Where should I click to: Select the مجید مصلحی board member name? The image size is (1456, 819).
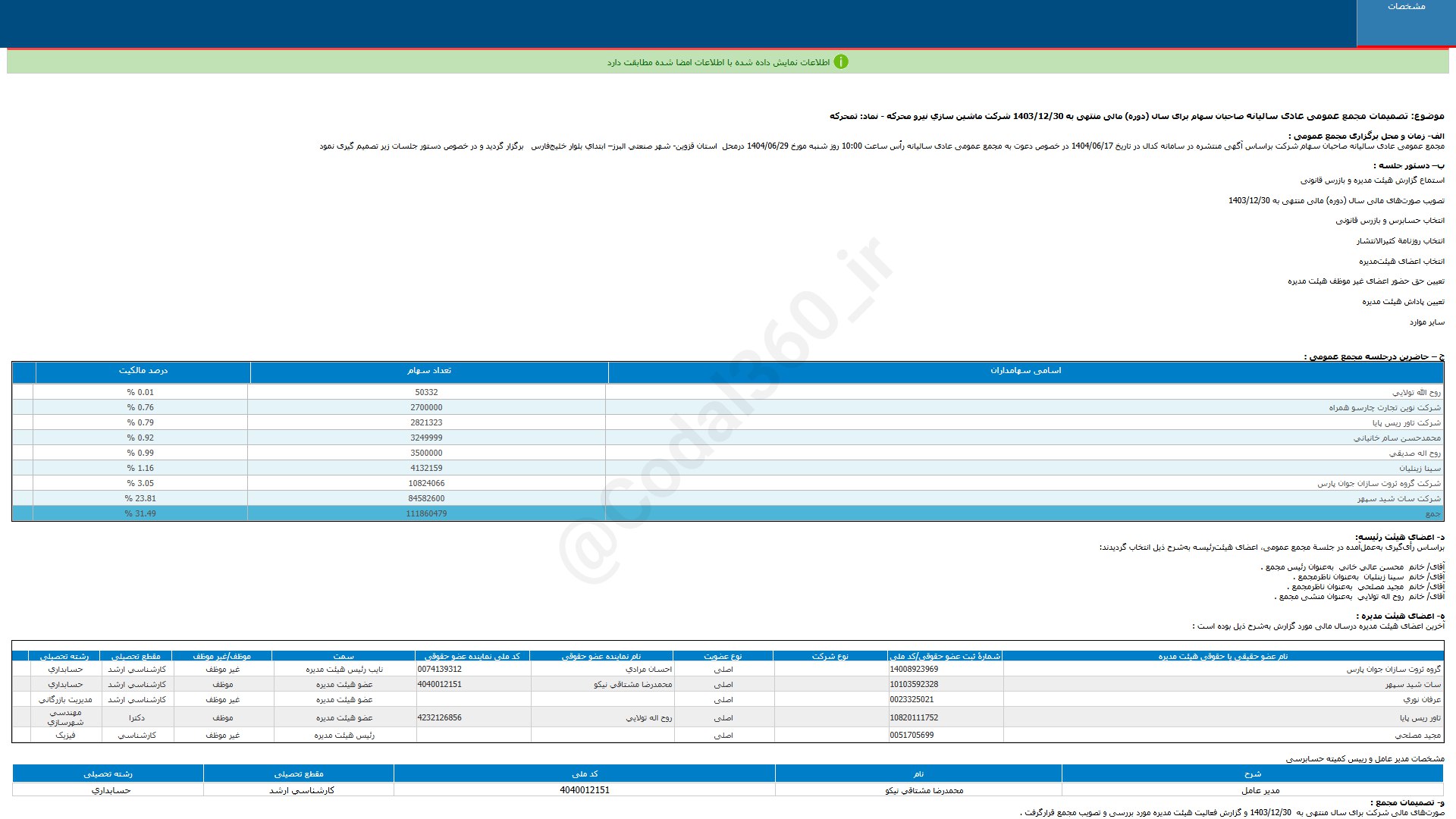coord(1417,736)
